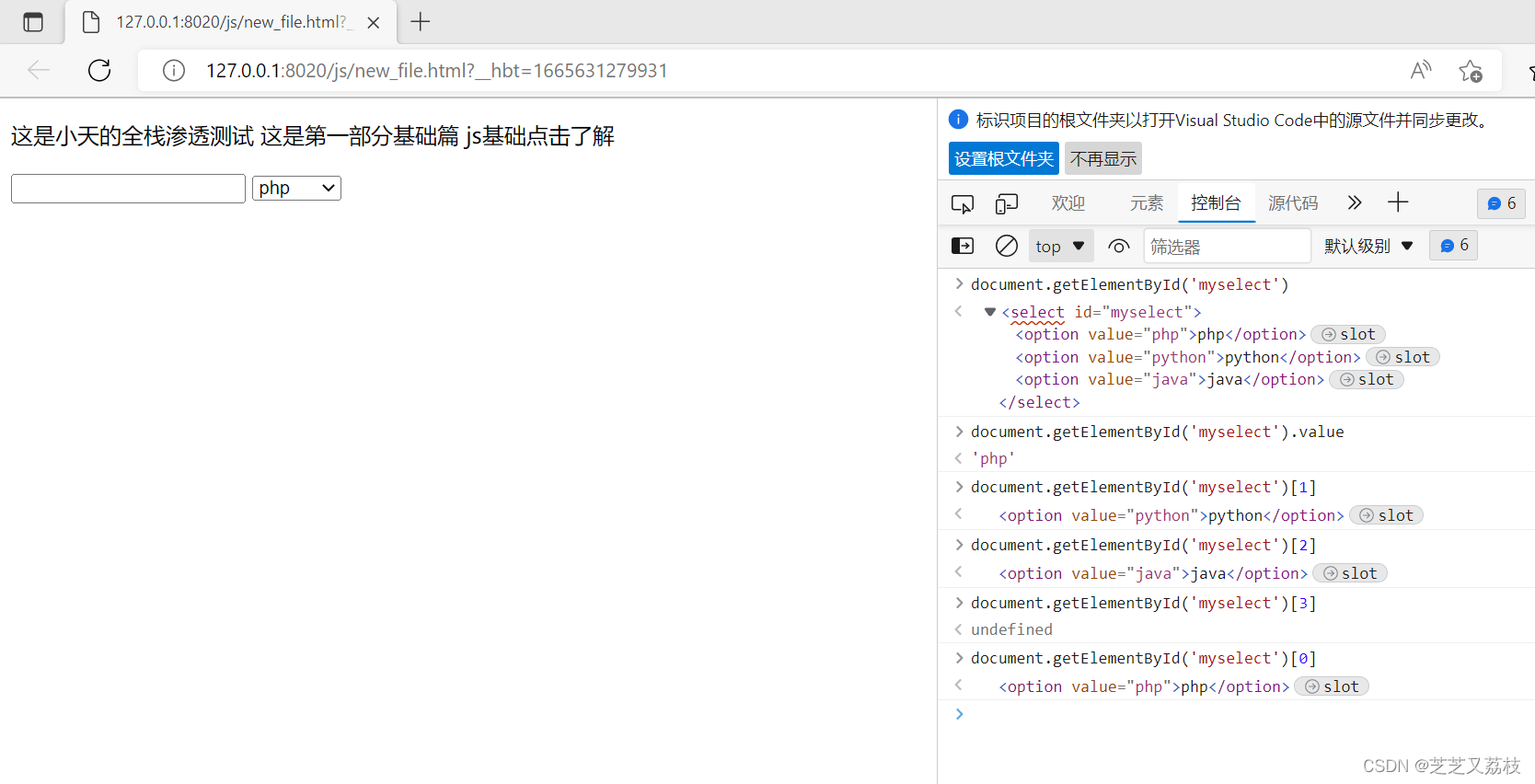
Task: Reload the current page
Action: (x=99, y=70)
